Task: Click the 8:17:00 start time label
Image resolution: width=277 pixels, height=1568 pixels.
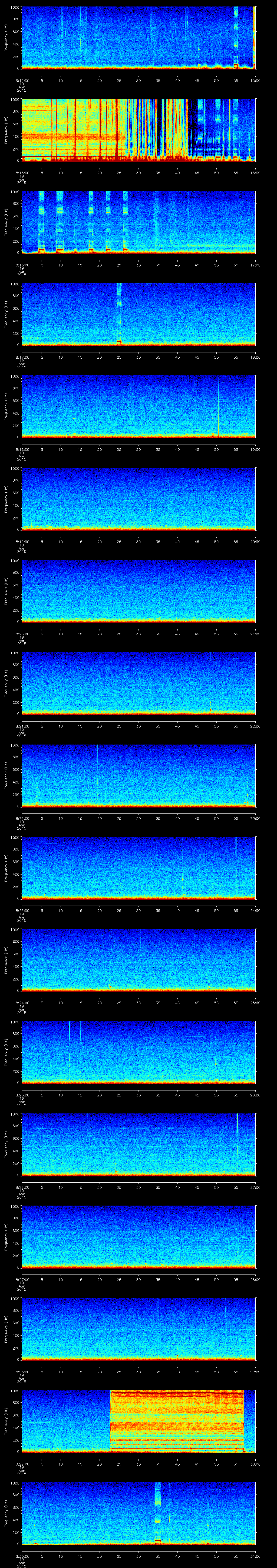Action: [21, 357]
